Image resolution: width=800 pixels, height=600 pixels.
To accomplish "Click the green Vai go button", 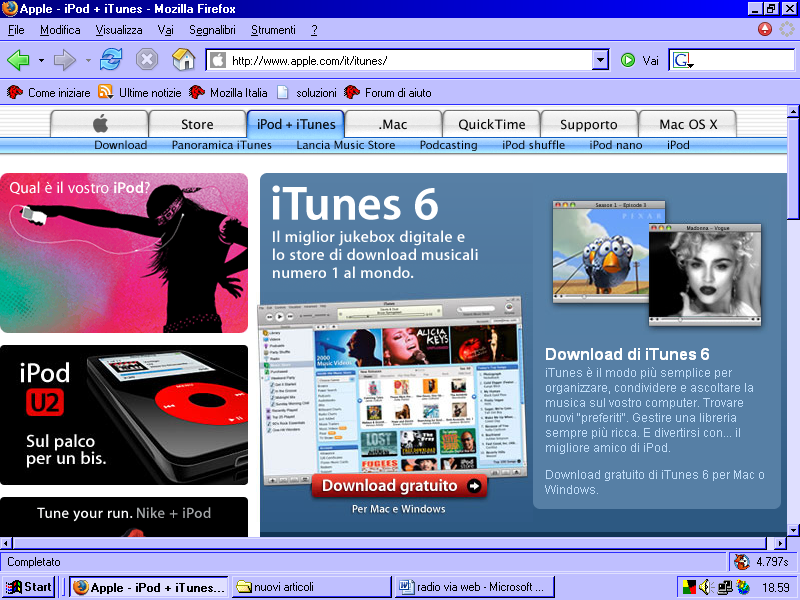I will click(639, 61).
